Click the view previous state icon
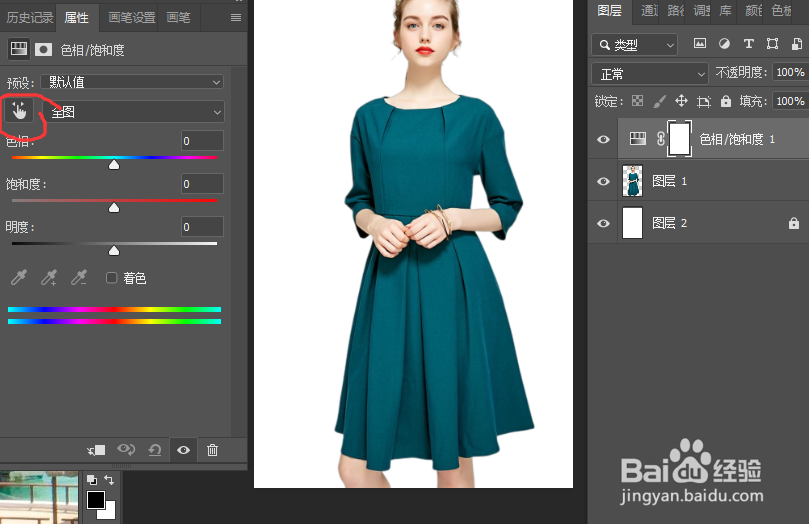809x524 pixels. click(126, 450)
